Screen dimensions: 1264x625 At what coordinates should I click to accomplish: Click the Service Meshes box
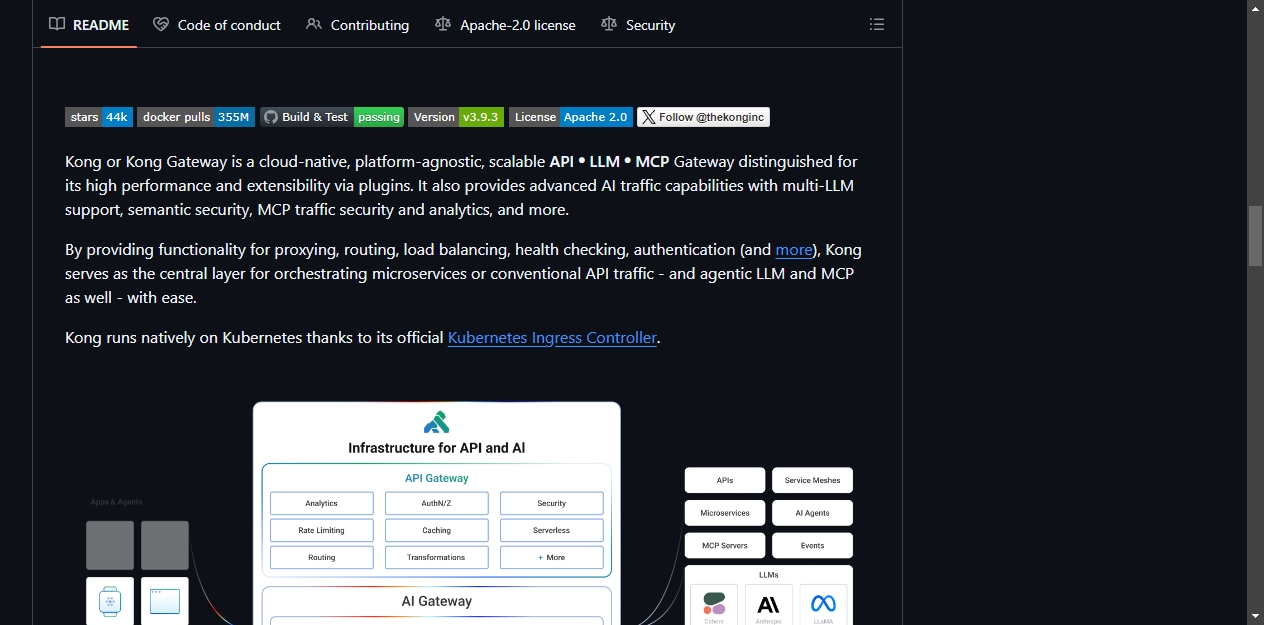coord(813,480)
